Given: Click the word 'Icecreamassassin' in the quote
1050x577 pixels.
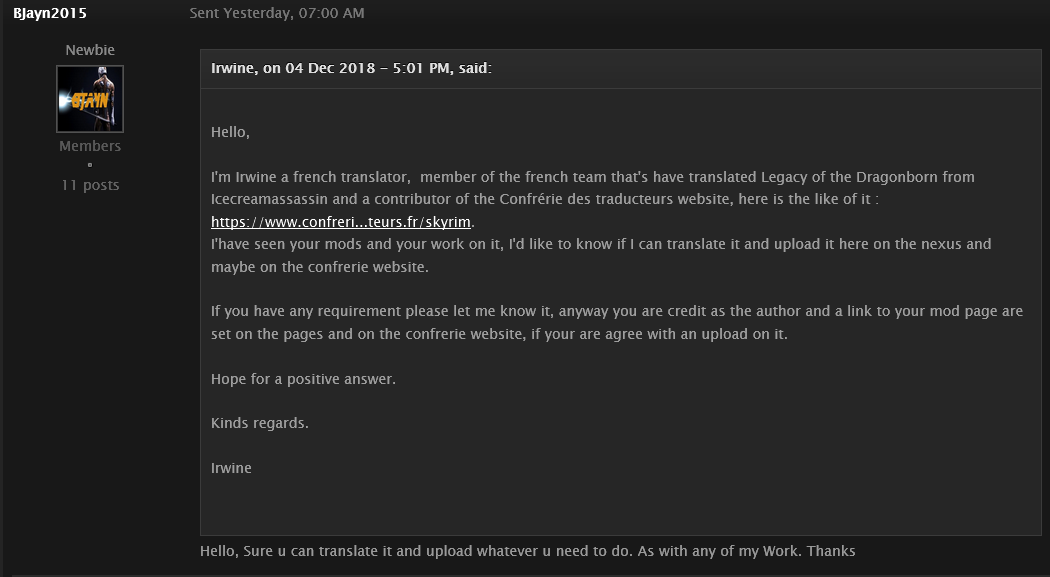Looking at the screenshot, I should pos(269,199).
